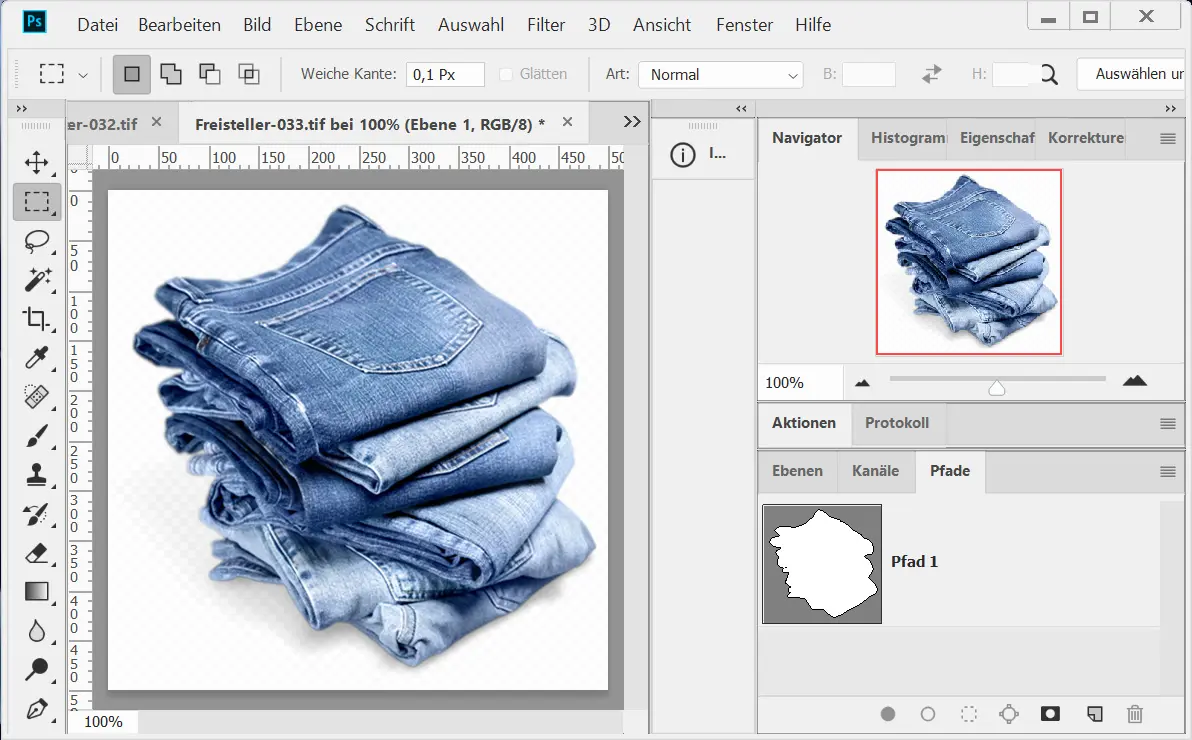Select the Pen tool
Image resolution: width=1192 pixels, height=740 pixels.
pos(37,709)
